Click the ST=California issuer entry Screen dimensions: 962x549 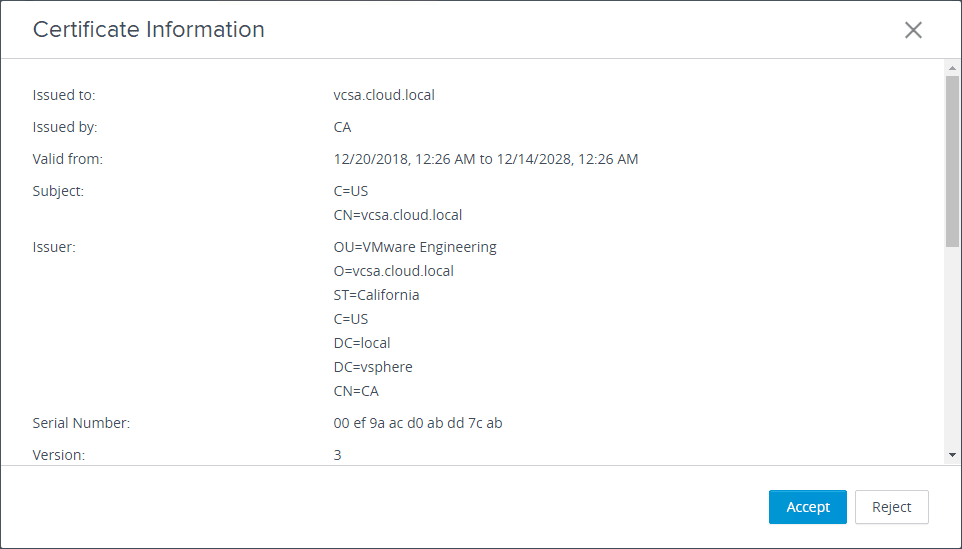pos(377,295)
